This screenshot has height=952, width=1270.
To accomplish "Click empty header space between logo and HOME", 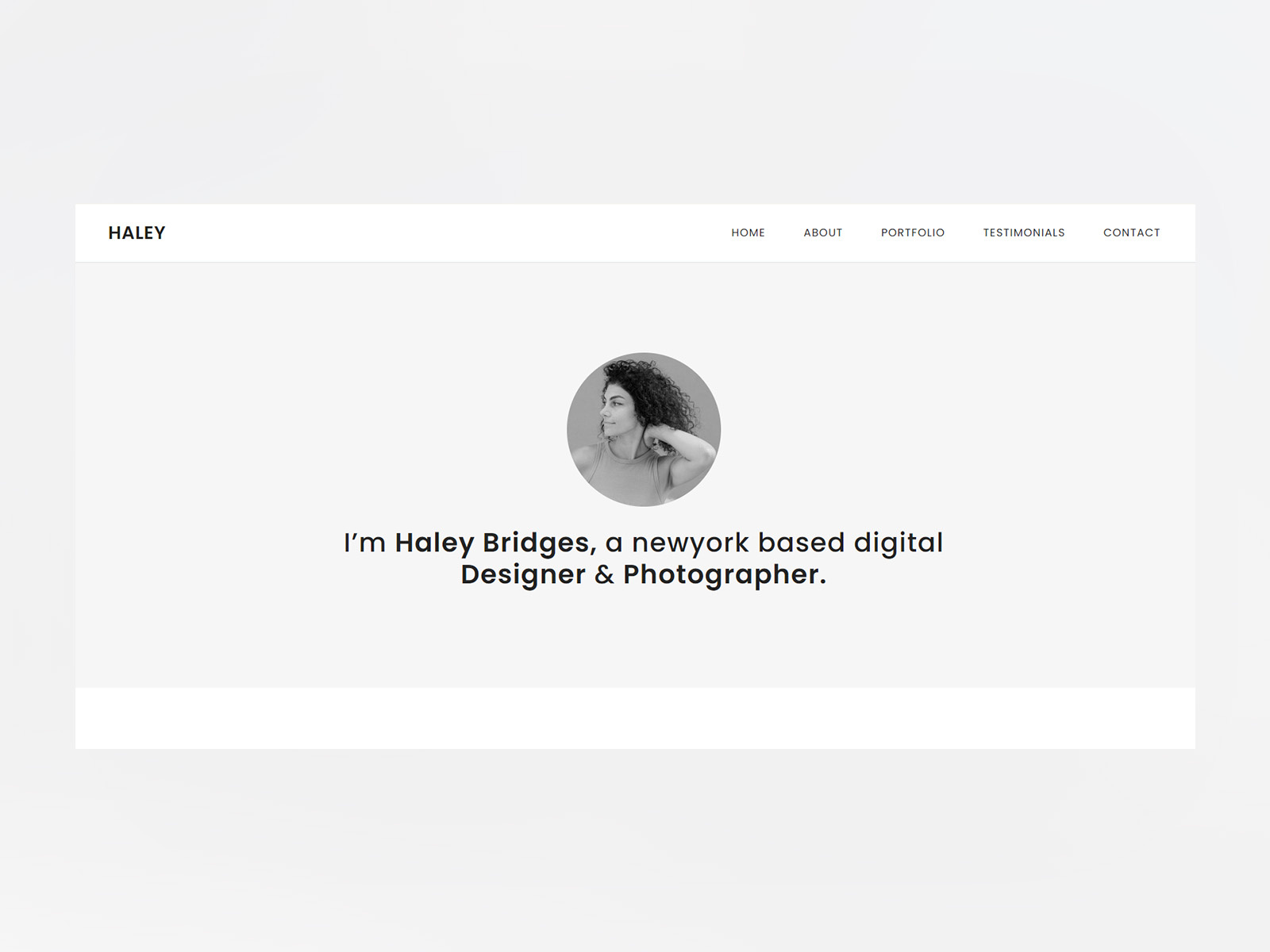I will coord(444,232).
